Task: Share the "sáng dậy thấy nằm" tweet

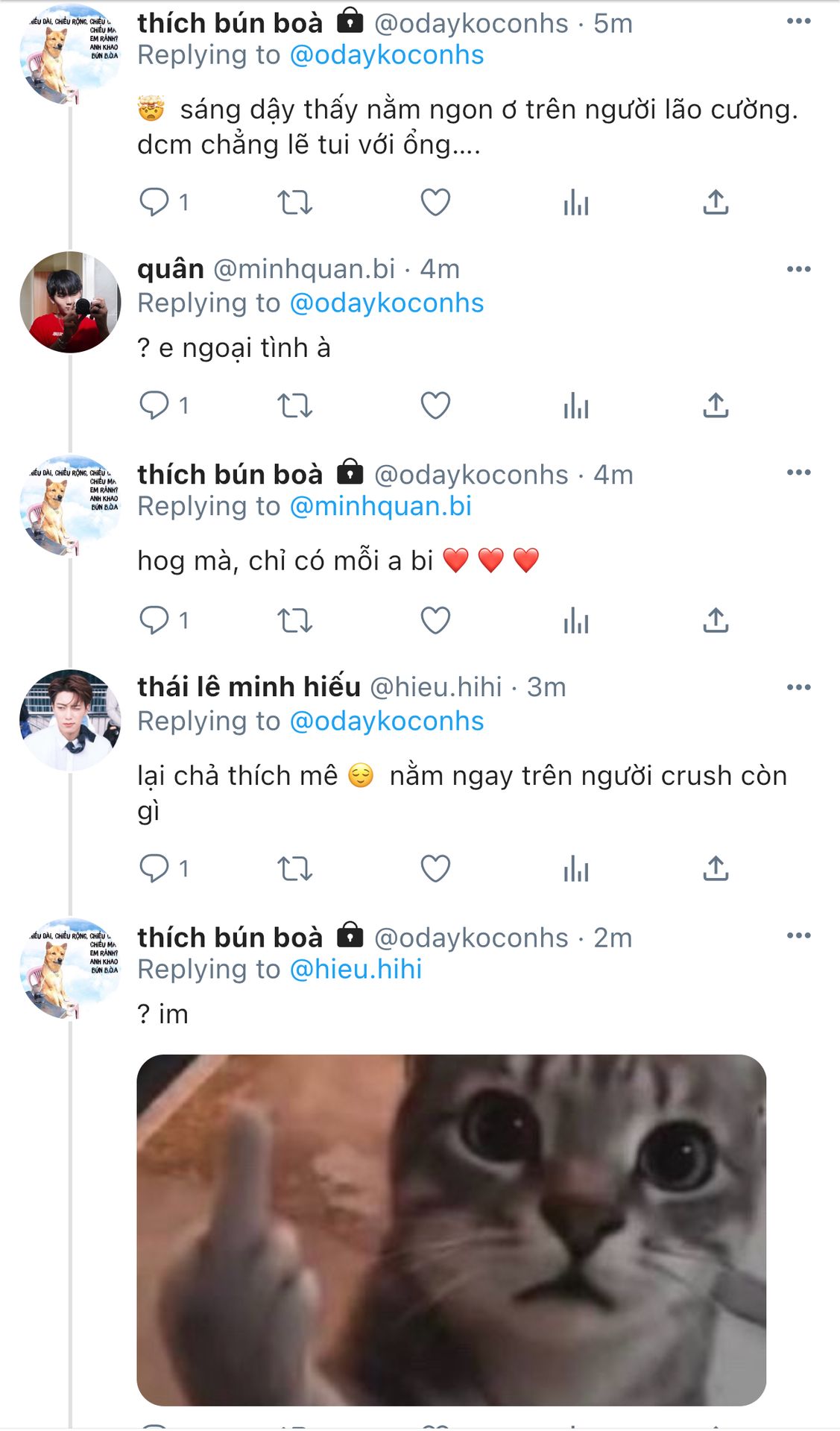Action: point(716,202)
